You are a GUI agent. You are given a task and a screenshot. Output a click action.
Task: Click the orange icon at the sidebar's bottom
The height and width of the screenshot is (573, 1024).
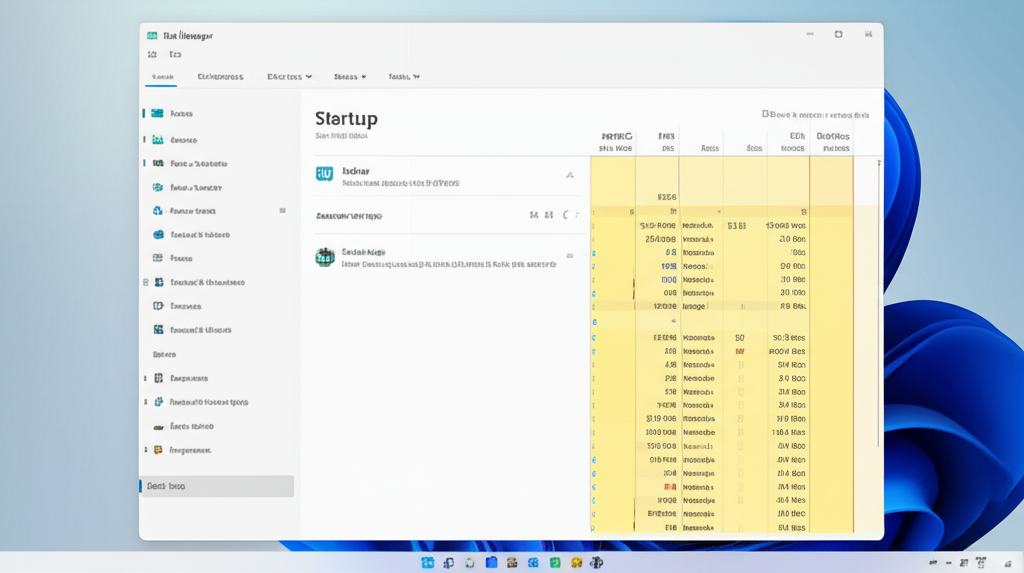[158, 427]
